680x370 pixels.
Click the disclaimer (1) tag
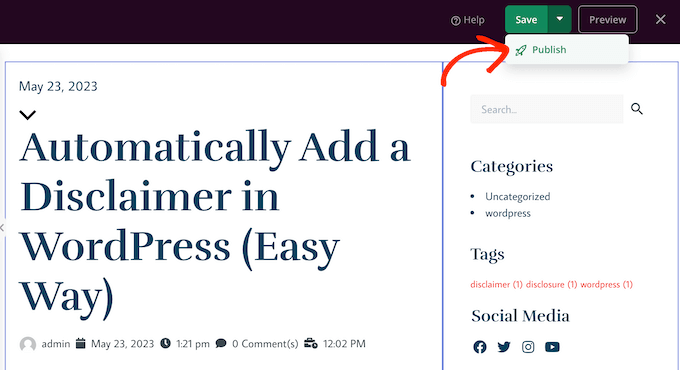496,285
